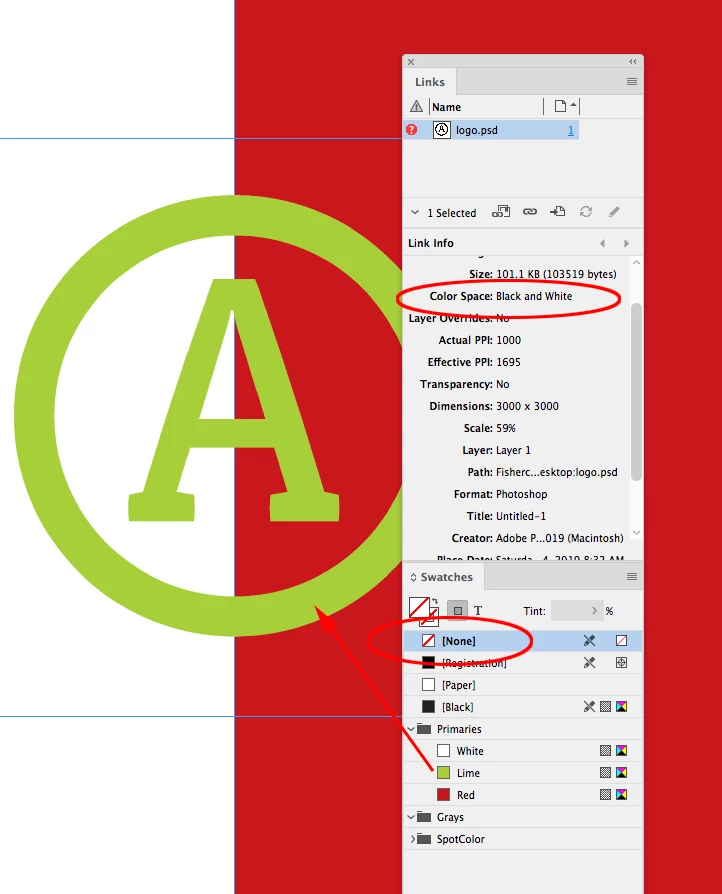
Task: Click the Color Space: Black and White value
Action: pos(534,296)
